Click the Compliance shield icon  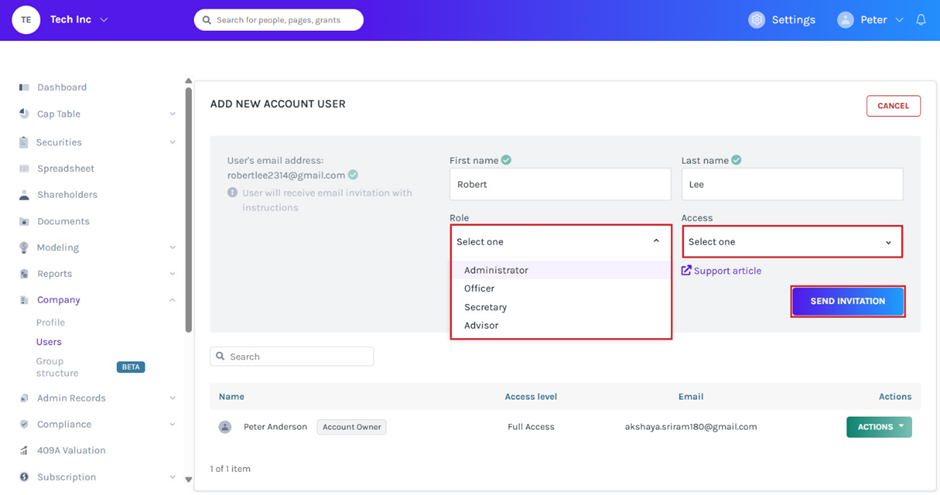[24, 424]
